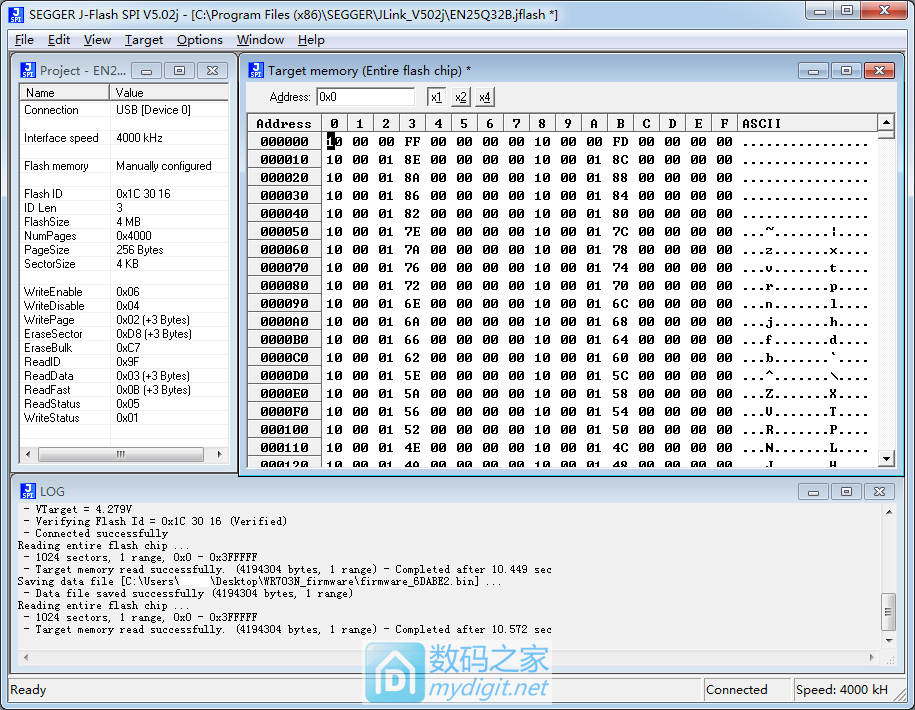Open the Edit menu

[59, 40]
